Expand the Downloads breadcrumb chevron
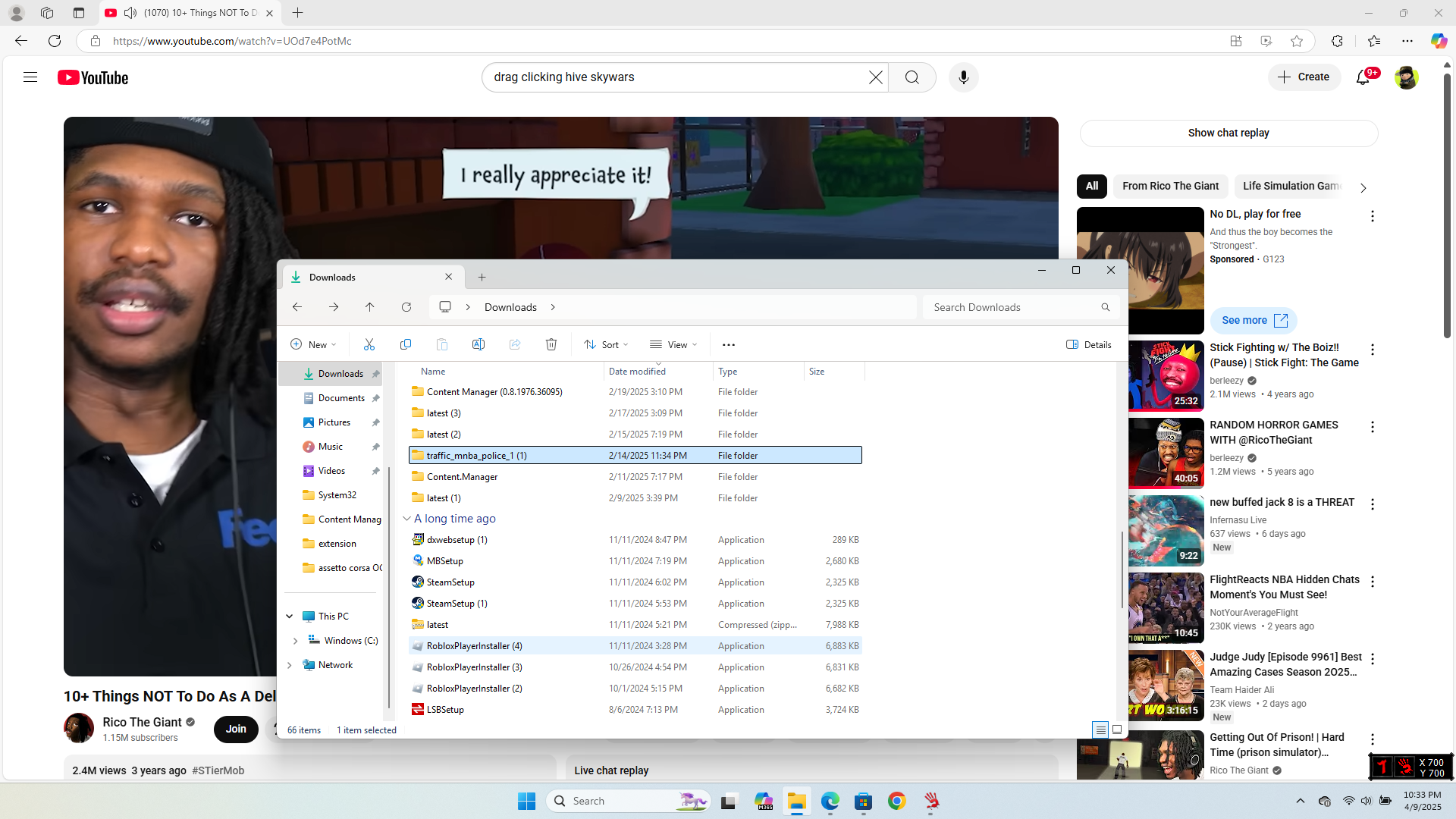 click(x=553, y=307)
